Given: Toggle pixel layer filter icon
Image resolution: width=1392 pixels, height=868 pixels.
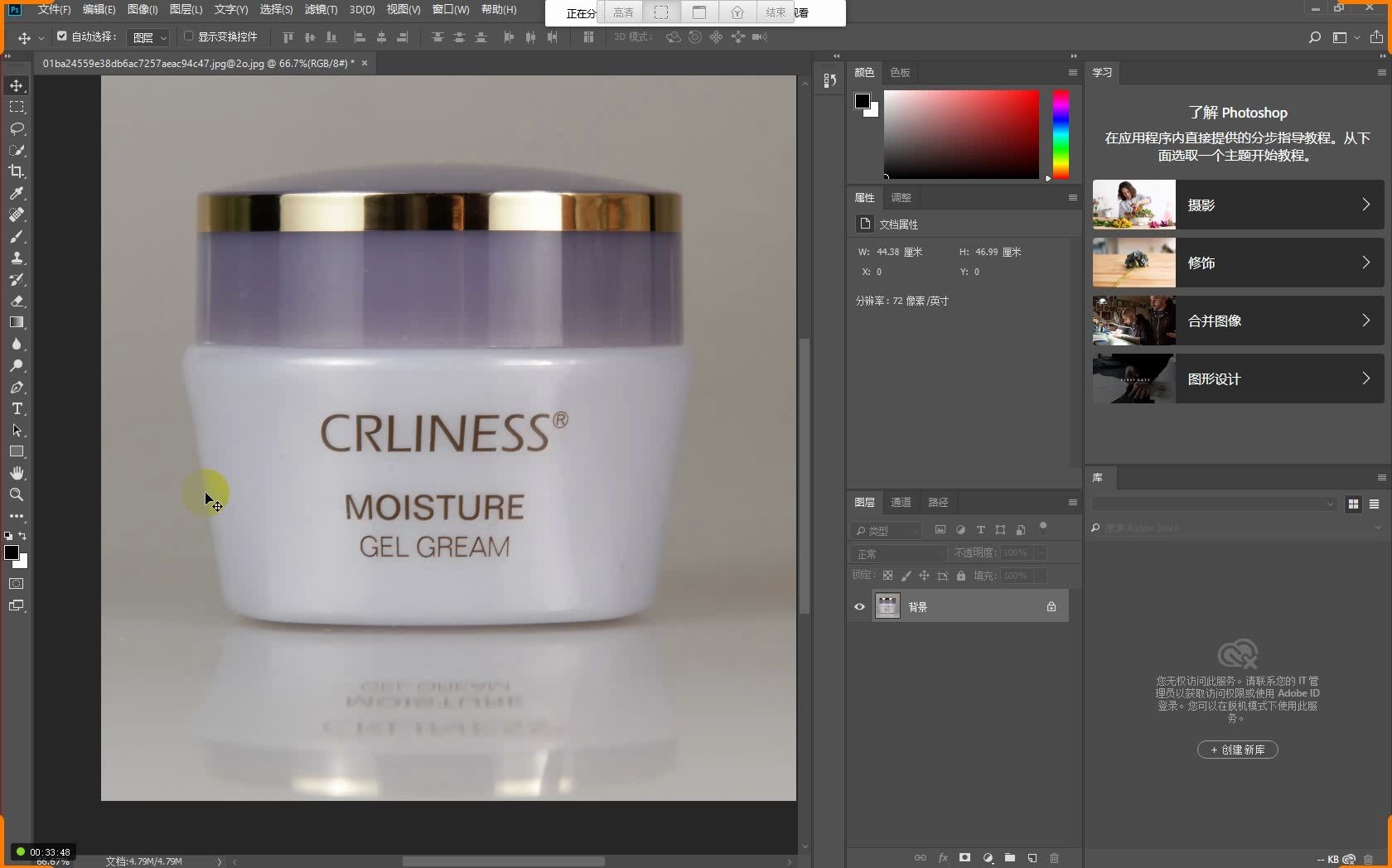Looking at the screenshot, I should (940, 530).
